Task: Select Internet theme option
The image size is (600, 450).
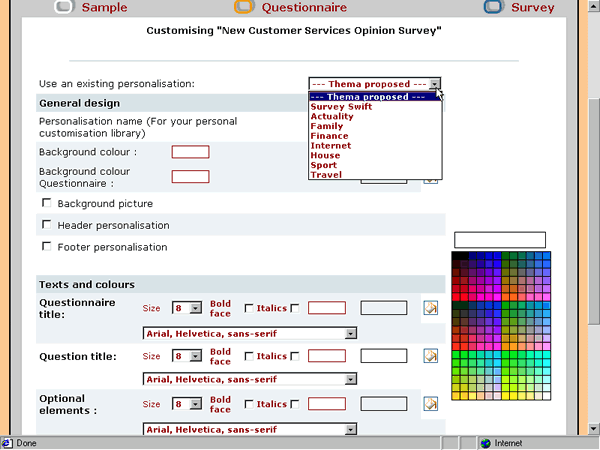Action: (375, 146)
